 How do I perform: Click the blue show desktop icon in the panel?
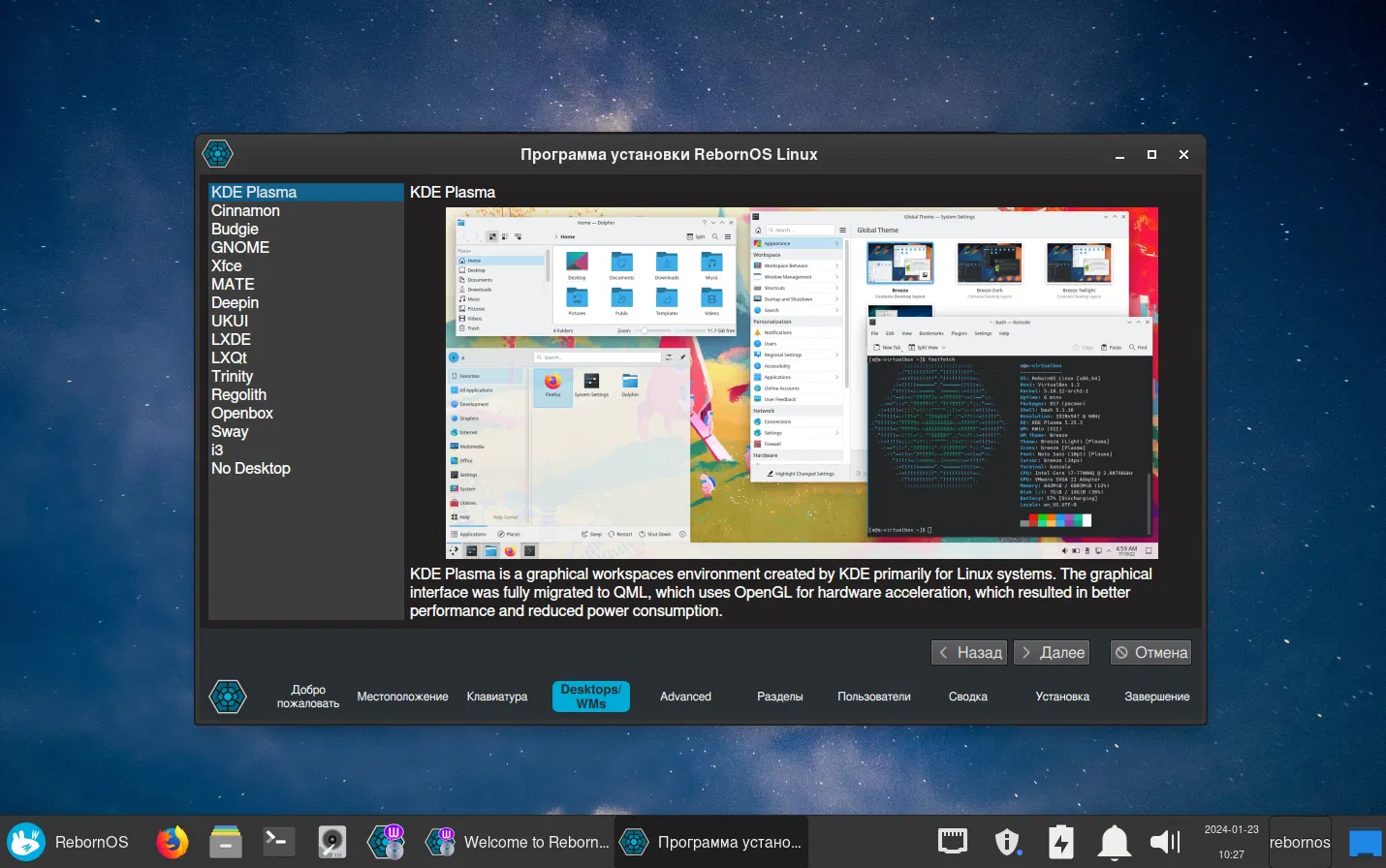tap(1365, 843)
